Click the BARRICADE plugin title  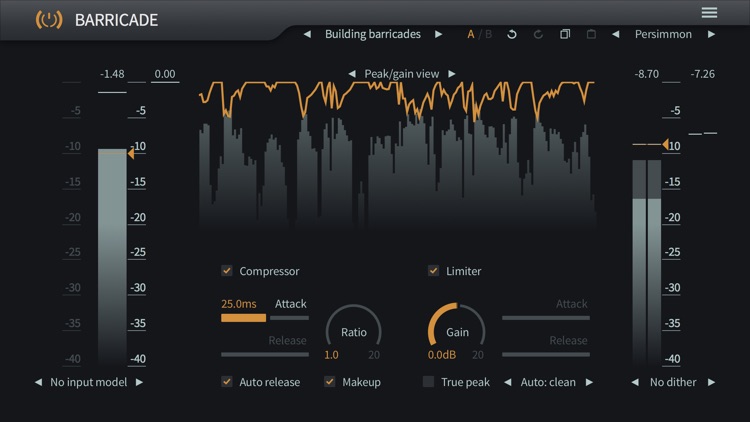(116, 20)
